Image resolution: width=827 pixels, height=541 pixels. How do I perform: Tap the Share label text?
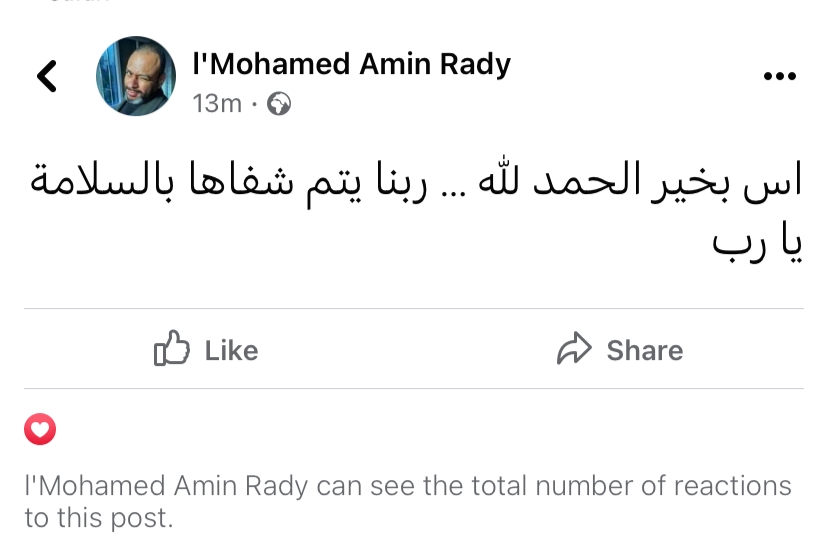click(x=645, y=351)
